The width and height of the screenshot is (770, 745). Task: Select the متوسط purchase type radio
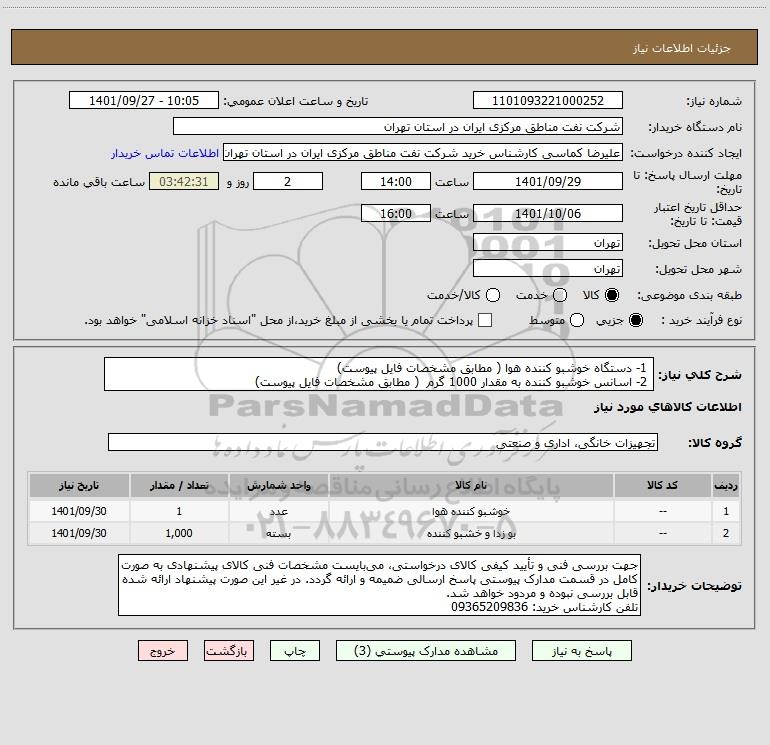coord(577,320)
